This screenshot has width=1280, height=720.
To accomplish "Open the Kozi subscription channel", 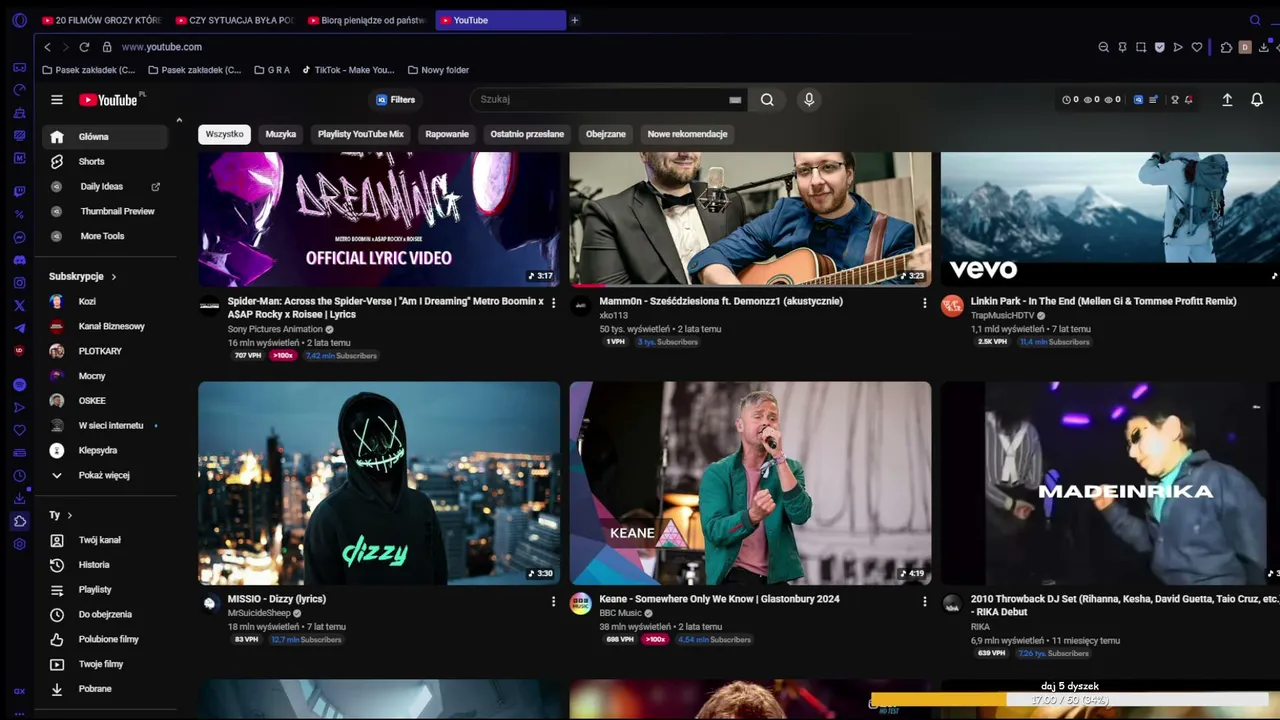I will (x=104, y=301).
